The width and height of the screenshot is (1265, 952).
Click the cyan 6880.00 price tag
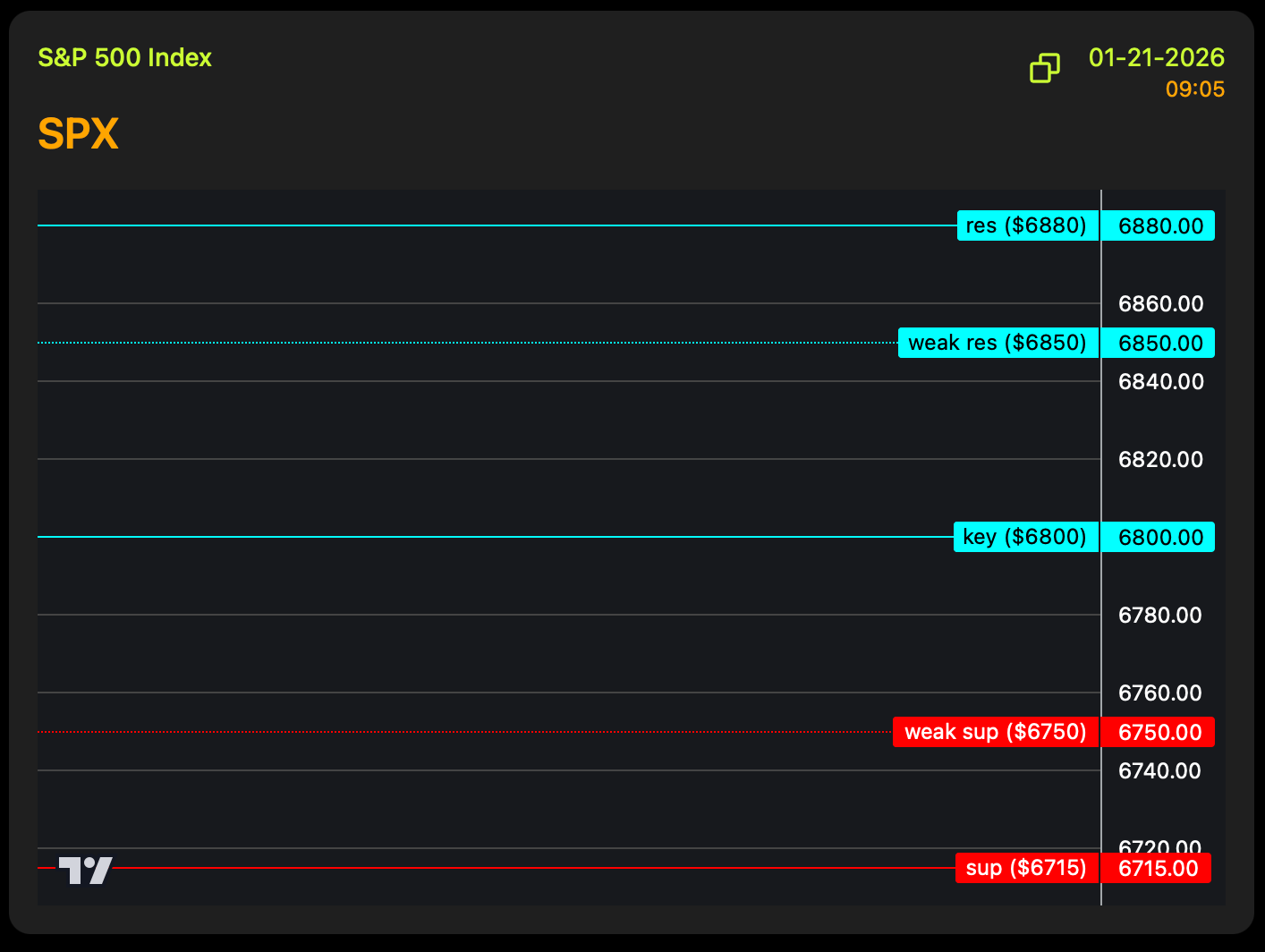pos(1159,225)
